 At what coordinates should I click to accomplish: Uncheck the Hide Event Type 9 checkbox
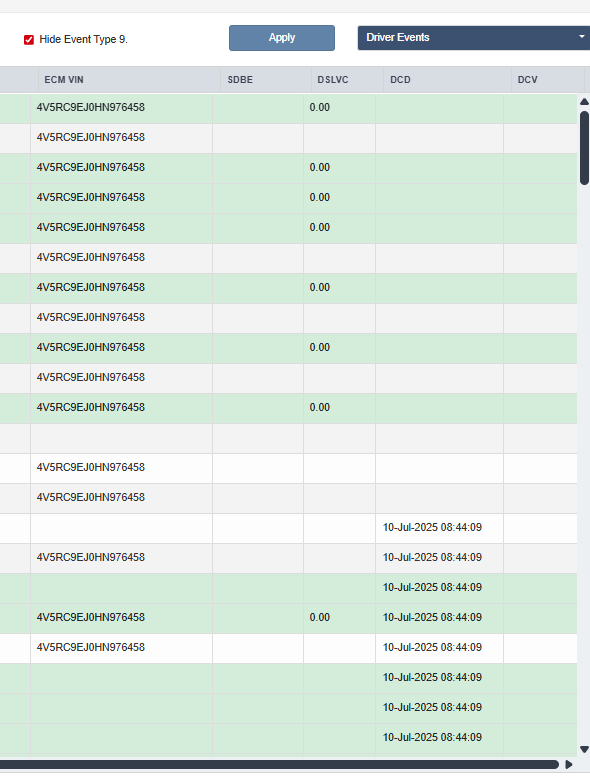pyautogui.click(x=29, y=40)
